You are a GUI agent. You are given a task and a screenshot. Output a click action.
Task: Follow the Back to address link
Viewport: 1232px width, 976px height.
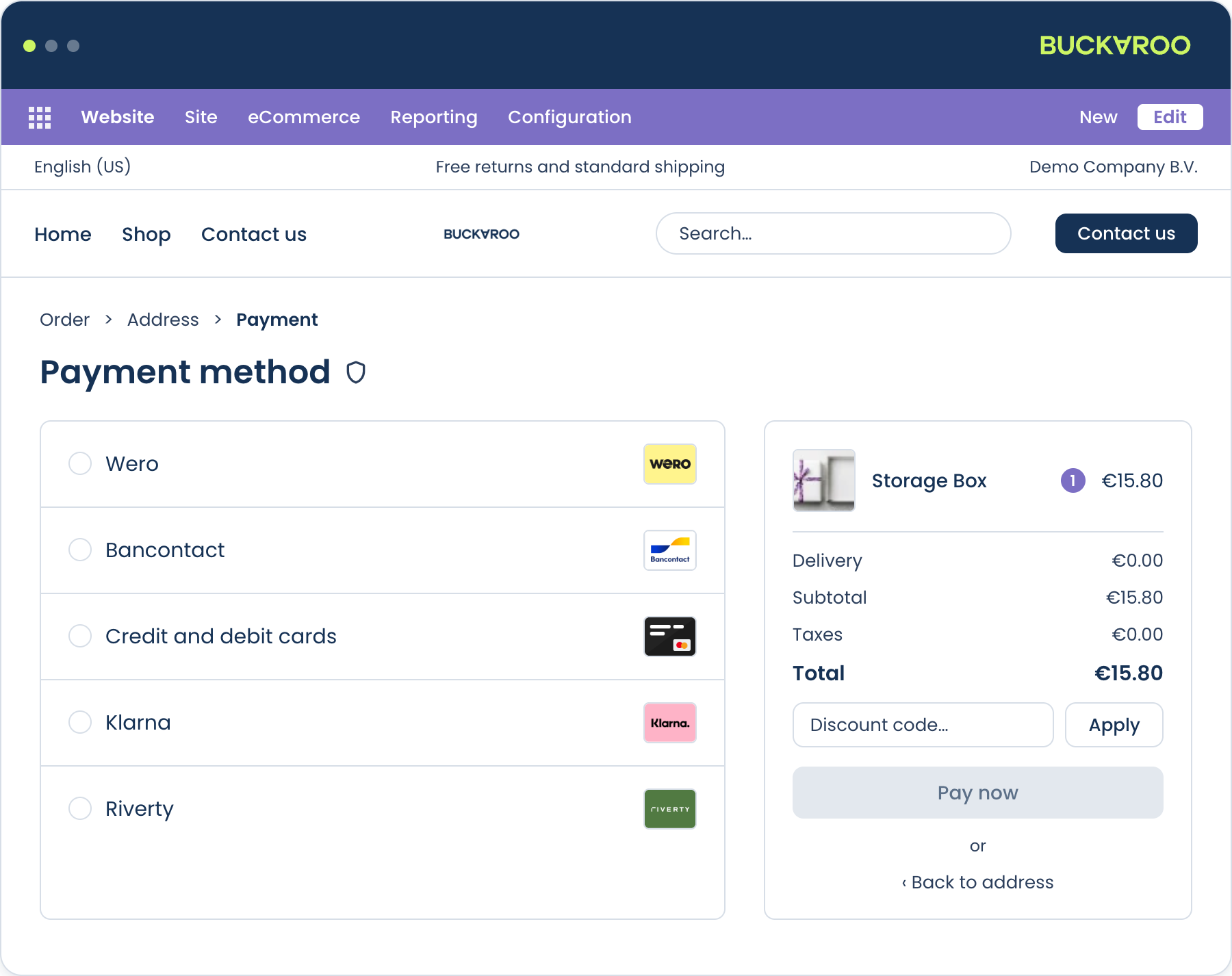(977, 882)
